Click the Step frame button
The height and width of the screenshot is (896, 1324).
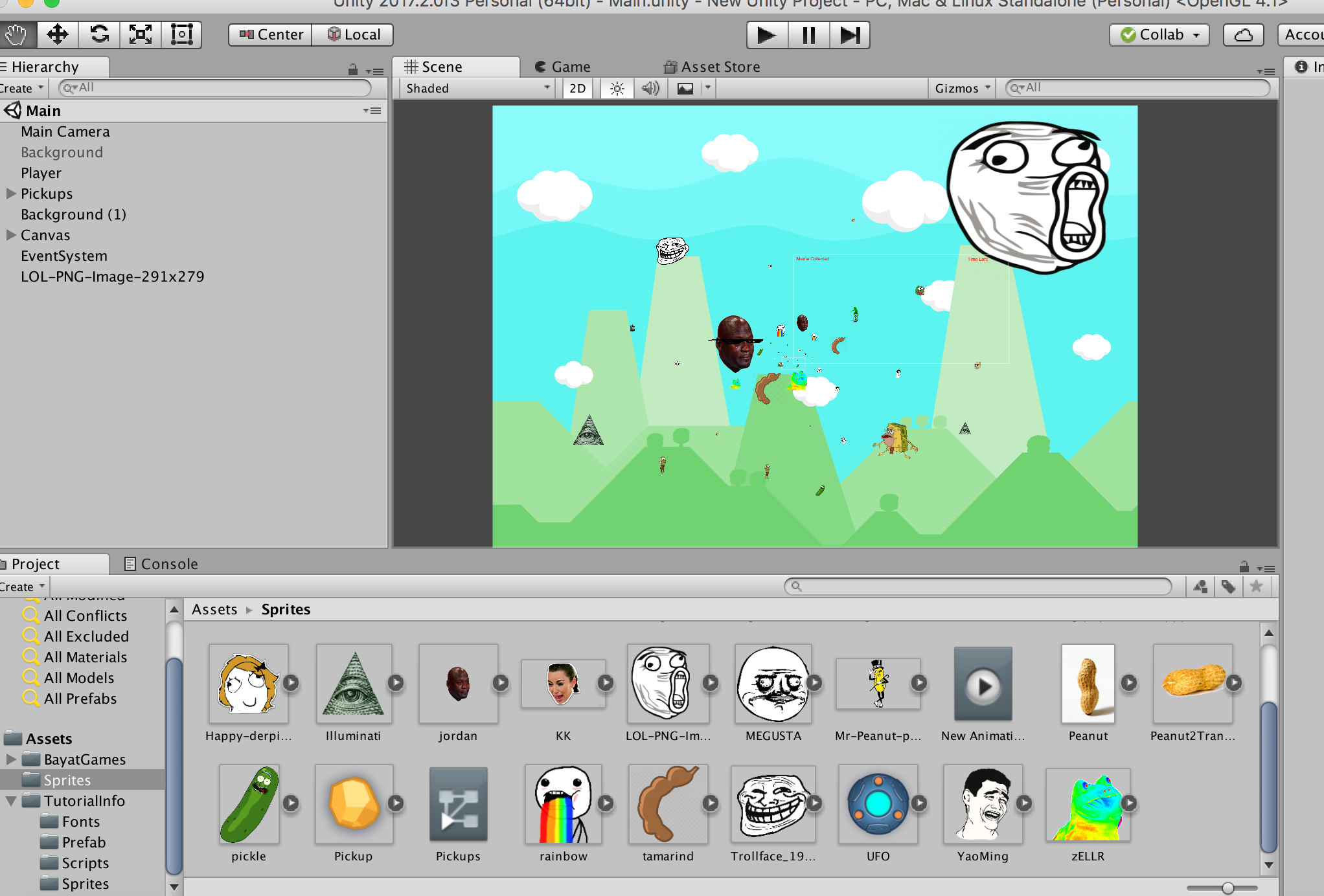(x=849, y=35)
